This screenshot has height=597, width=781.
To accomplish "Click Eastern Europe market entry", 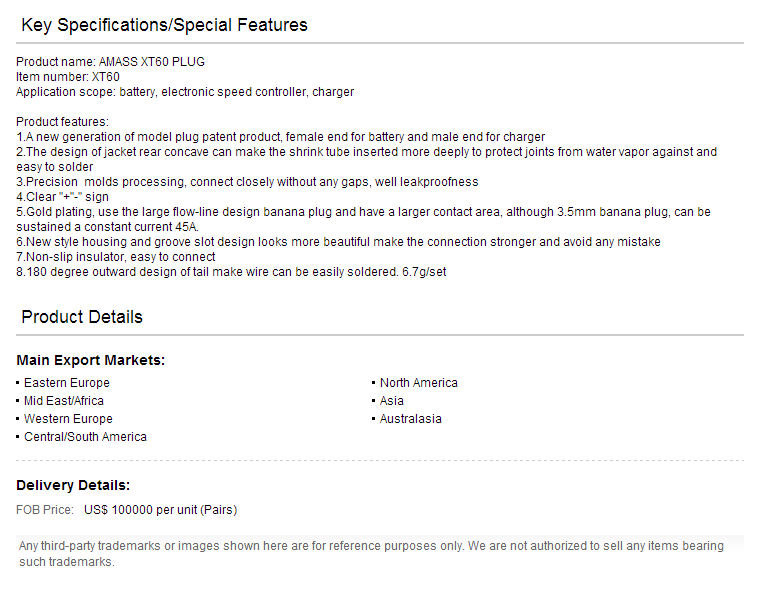I will click(x=67, y=382).
